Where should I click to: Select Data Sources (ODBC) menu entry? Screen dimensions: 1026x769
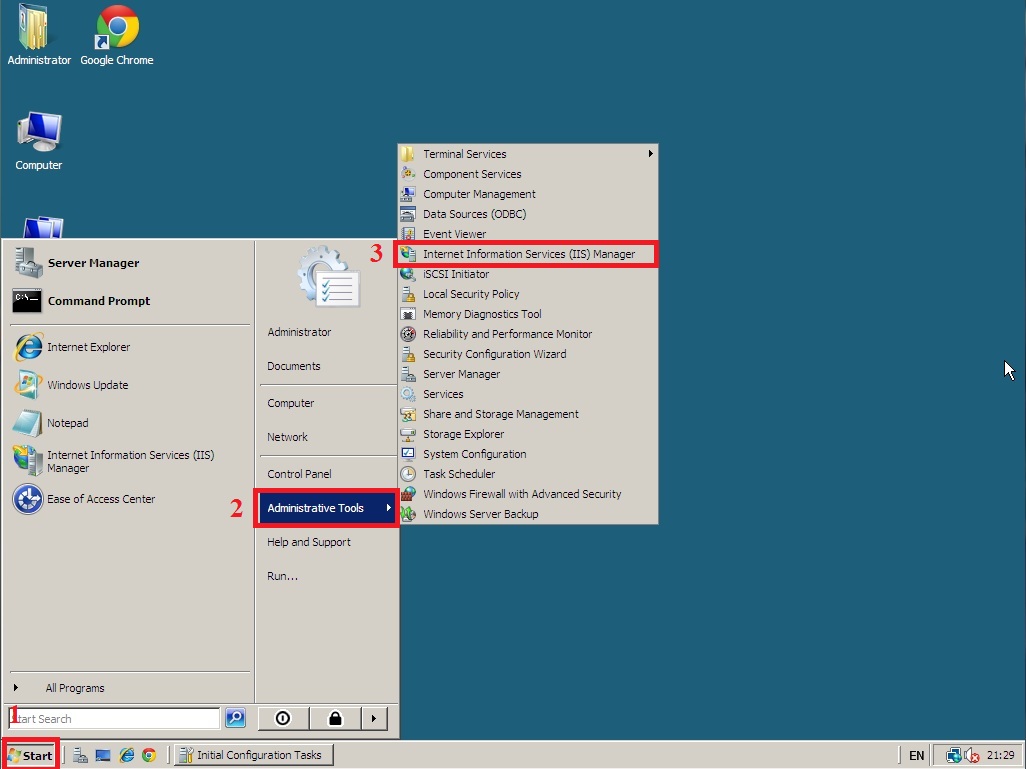527,213
